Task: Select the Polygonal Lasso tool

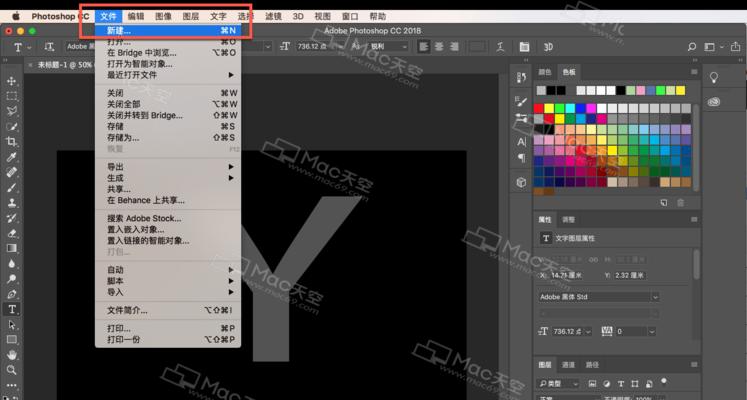Action: (11, 111)
